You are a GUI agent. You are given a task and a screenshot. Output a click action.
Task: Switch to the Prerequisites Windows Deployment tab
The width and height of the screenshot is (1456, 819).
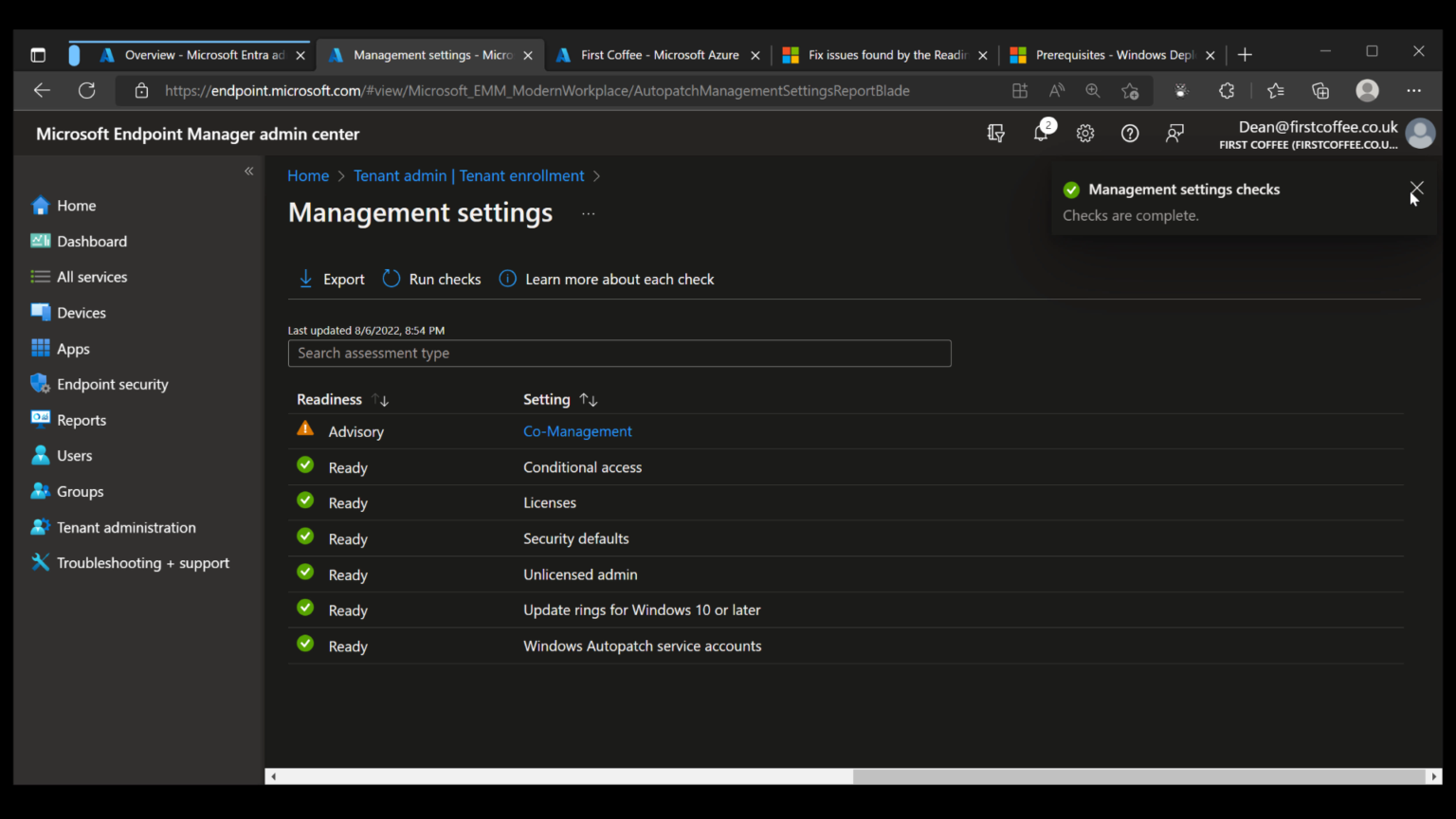pos(1107,54)
